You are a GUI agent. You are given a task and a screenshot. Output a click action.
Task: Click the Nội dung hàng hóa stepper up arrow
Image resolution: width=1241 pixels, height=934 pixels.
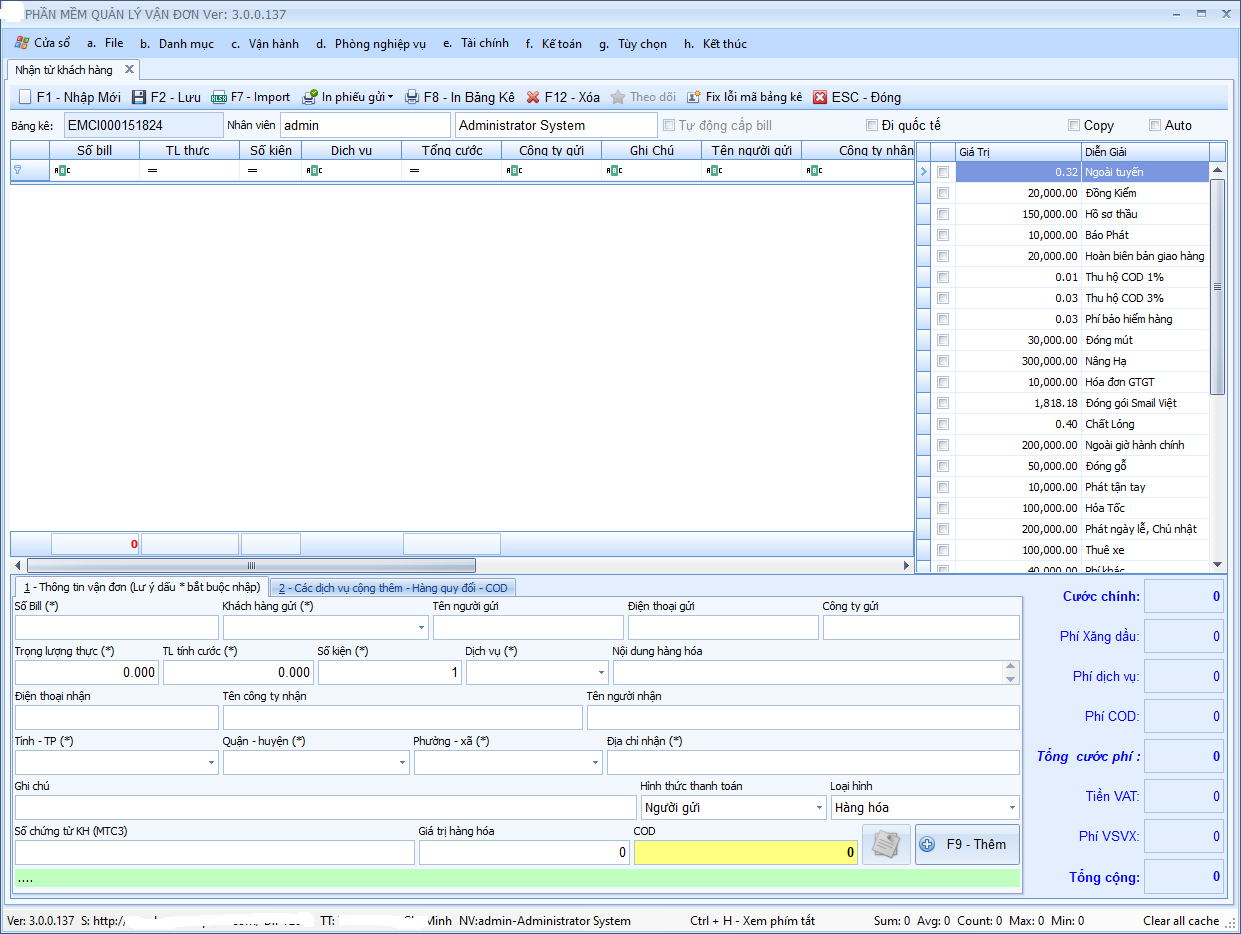coord(1010,666)
